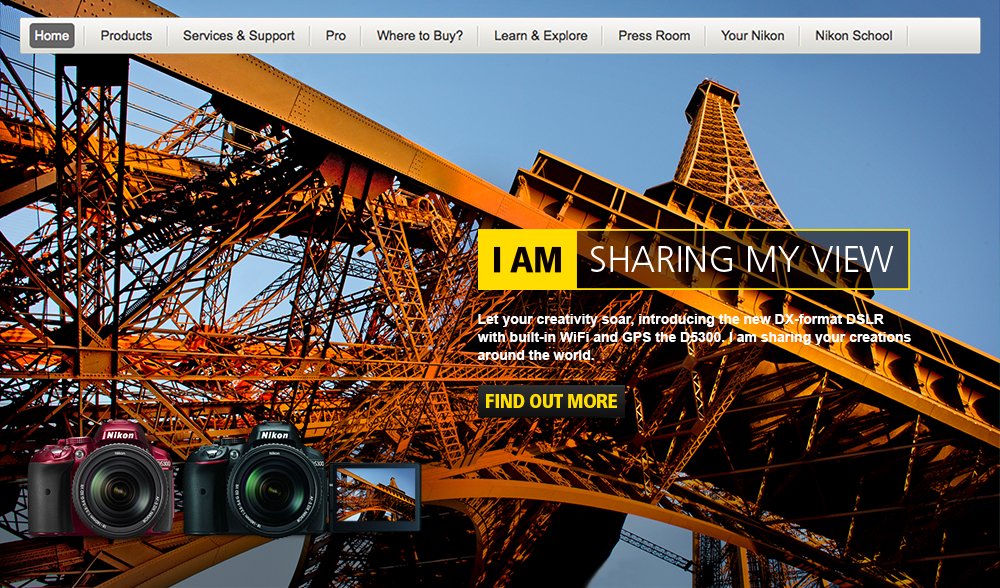
Task: Click the flip-out LCD screen image
Action: (x=376, y=495)
